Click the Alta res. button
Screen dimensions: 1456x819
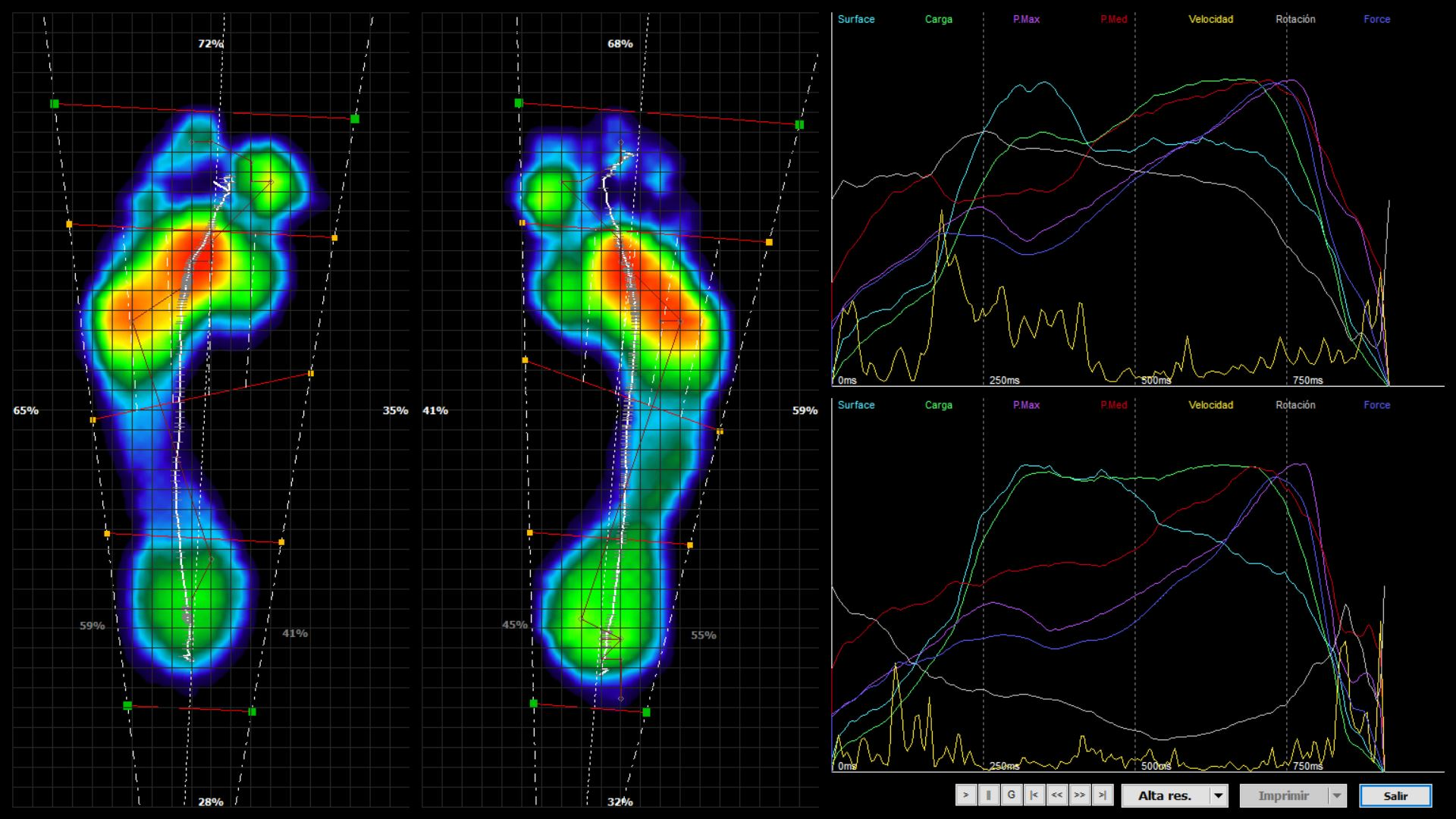click(x=1165, y=795)
